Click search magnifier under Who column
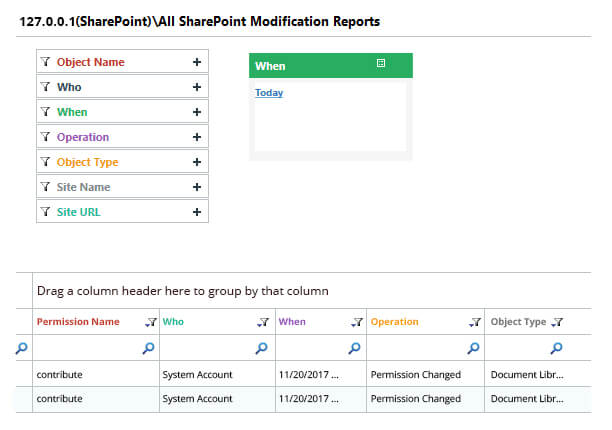Screen dimensions: 612x430 pyautogui.click(x=262, y=348)
